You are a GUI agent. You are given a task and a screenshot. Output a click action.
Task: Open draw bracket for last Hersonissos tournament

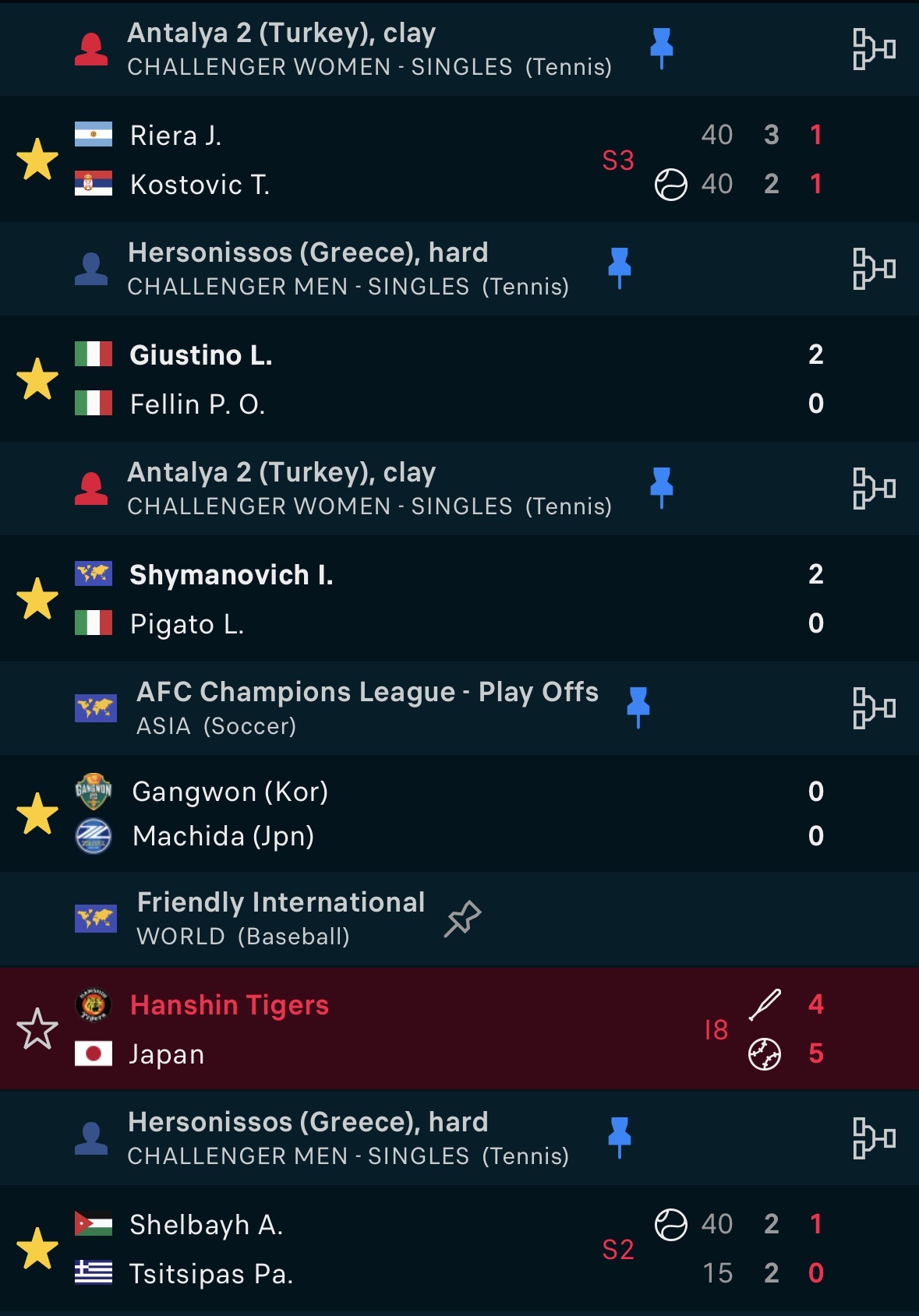point(873,1138)
